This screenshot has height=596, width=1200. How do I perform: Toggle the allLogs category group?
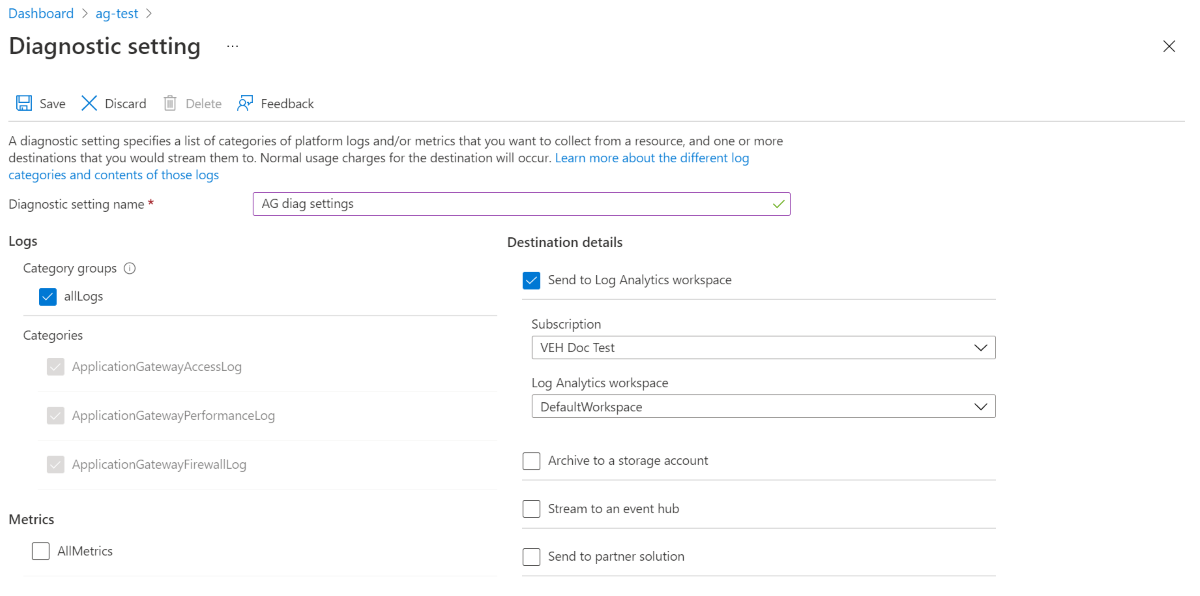click(x=47, y=296)
